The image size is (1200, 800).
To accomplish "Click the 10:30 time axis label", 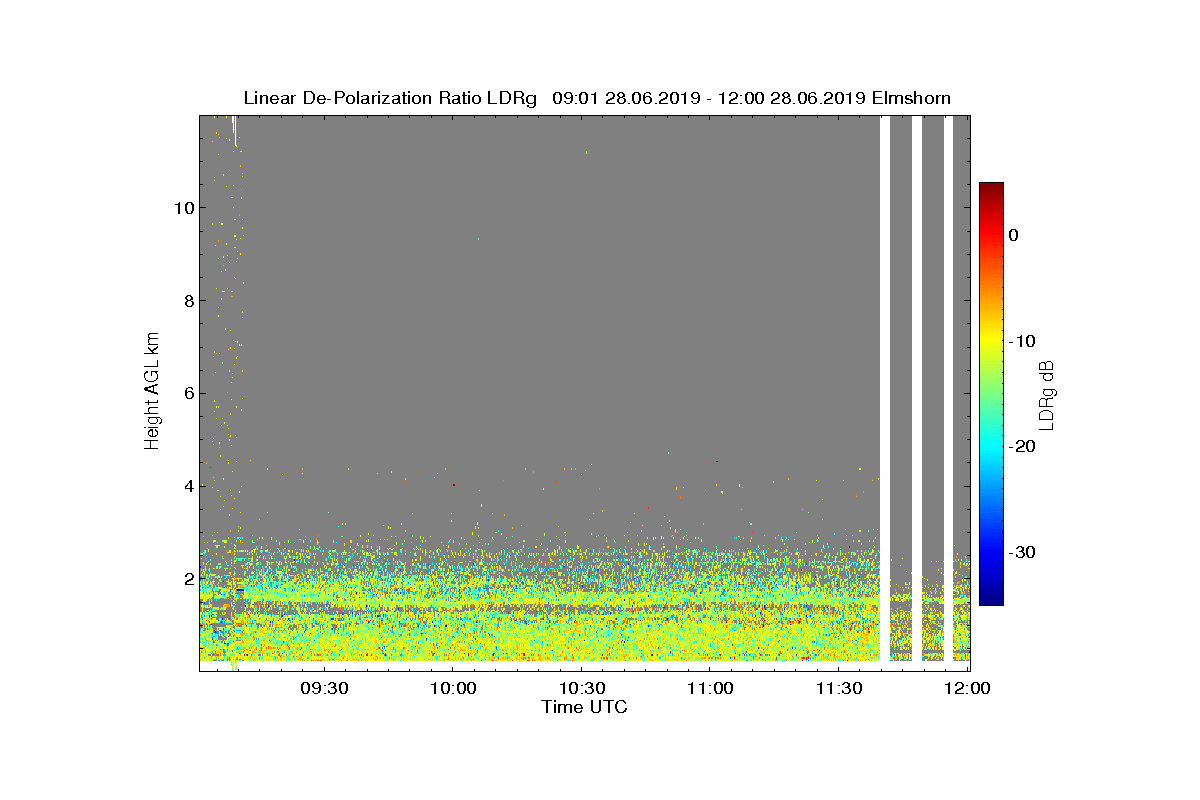I will click(581, 689).
